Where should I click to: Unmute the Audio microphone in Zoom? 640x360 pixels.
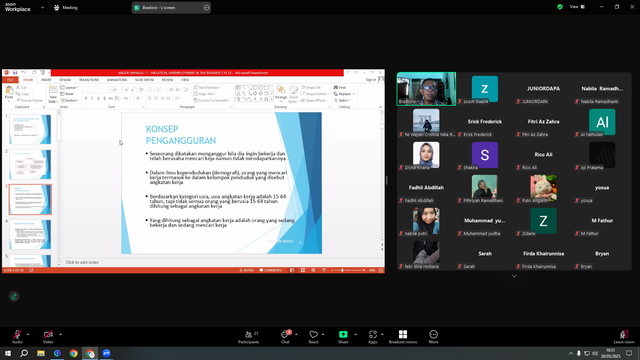[17, 336]
